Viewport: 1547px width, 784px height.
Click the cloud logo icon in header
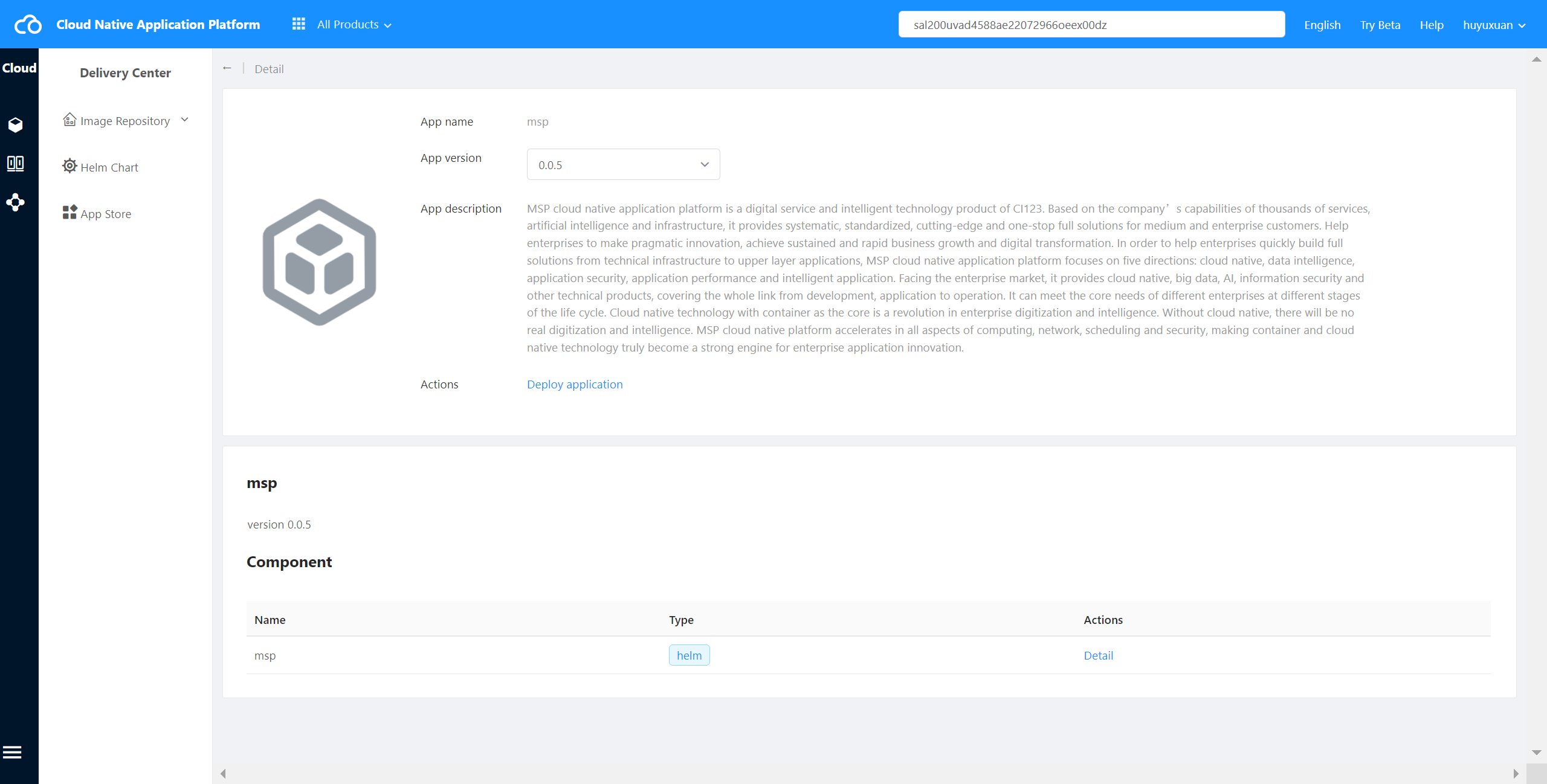(28, 25)
